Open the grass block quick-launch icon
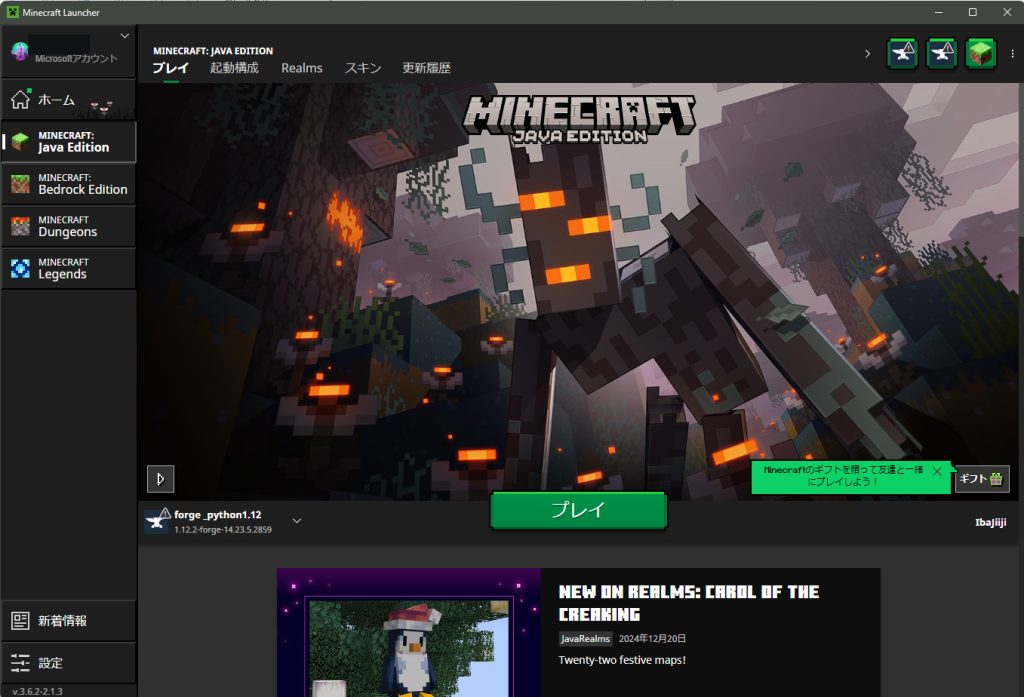The height and width of the screenshot is (697, 1024). 981,54
